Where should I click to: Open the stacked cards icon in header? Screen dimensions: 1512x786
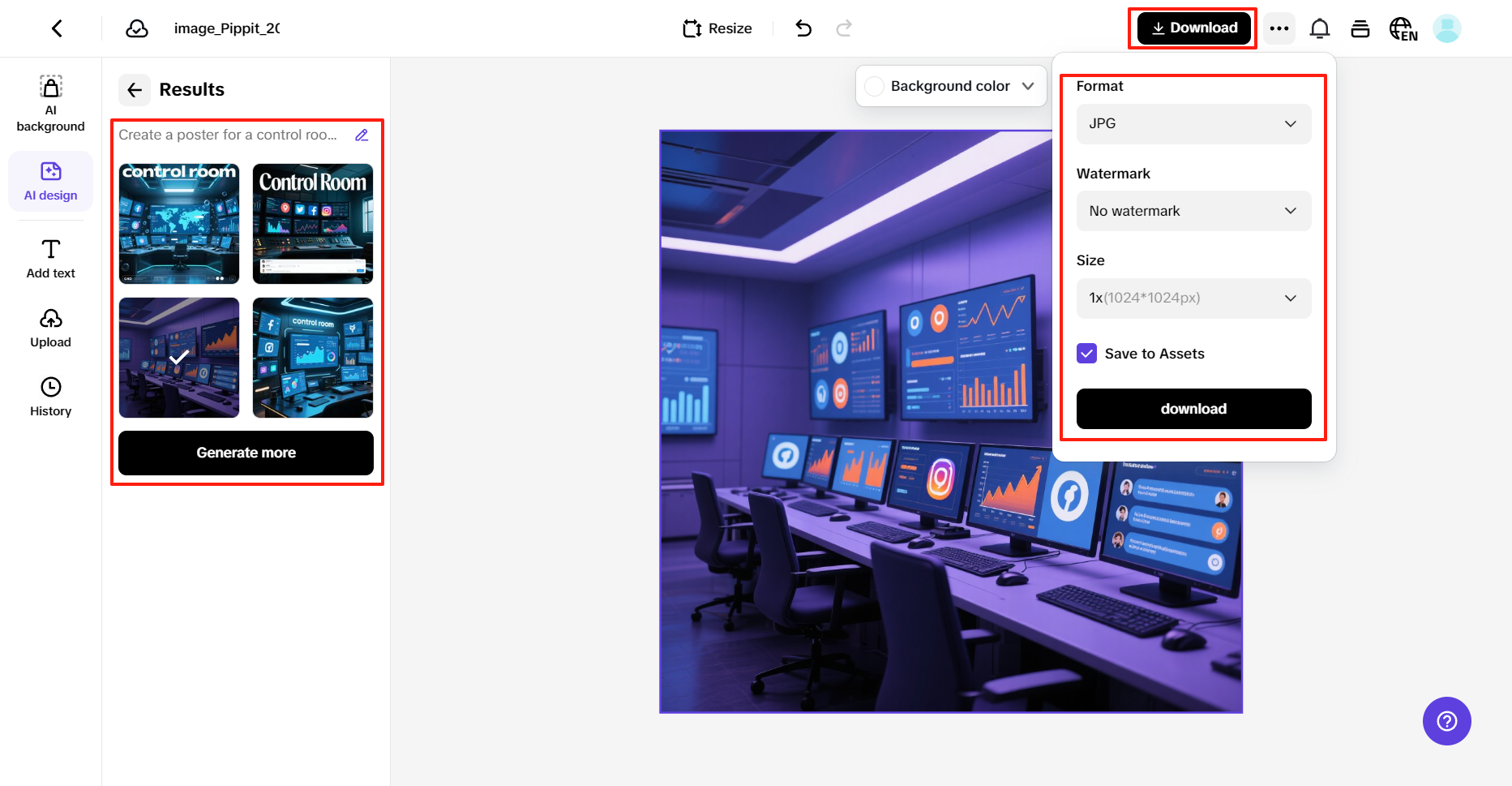pyautogui.click(x=1360, y=28)
